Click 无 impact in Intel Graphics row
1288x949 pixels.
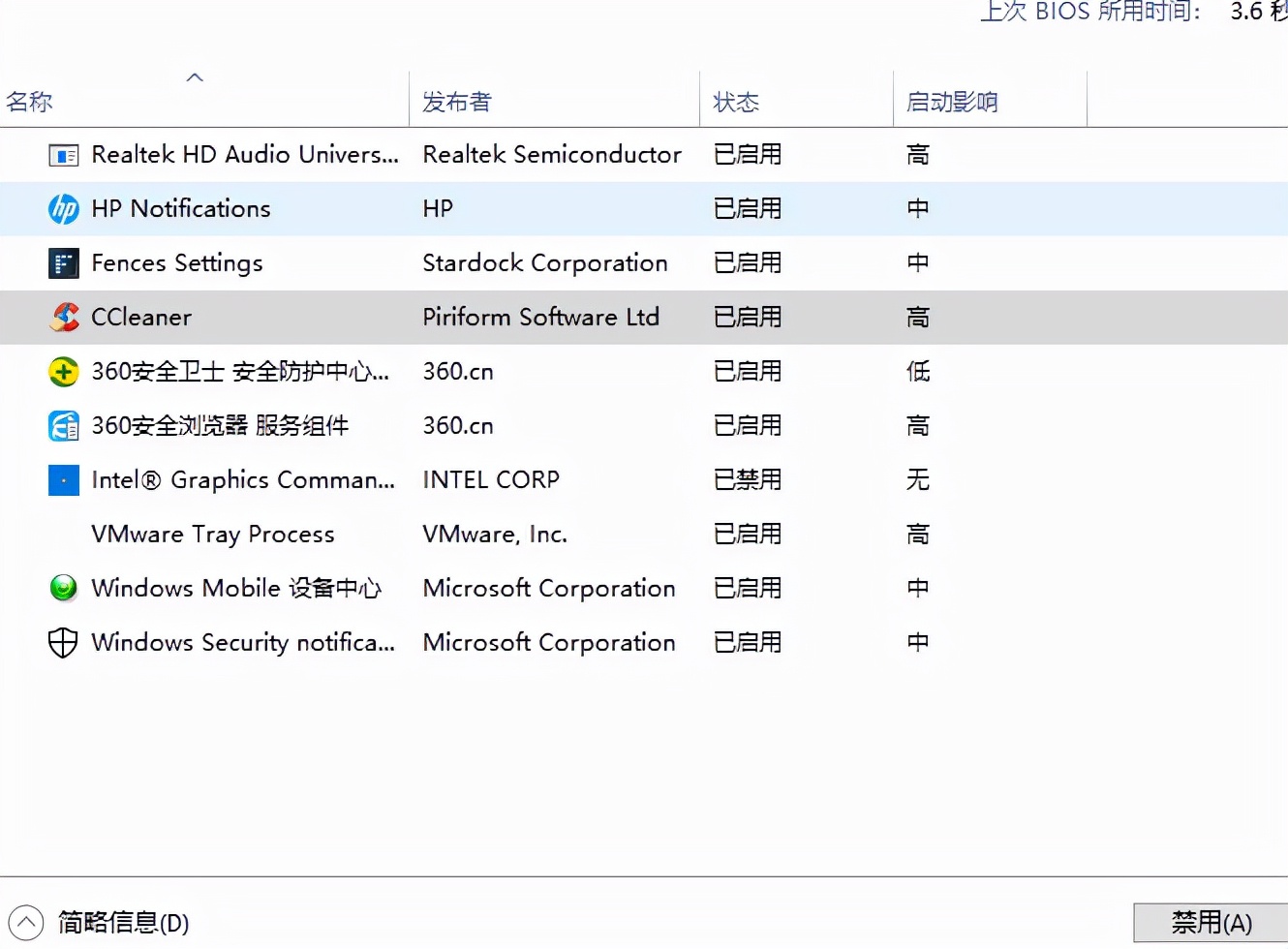click(x=918, y=480)
